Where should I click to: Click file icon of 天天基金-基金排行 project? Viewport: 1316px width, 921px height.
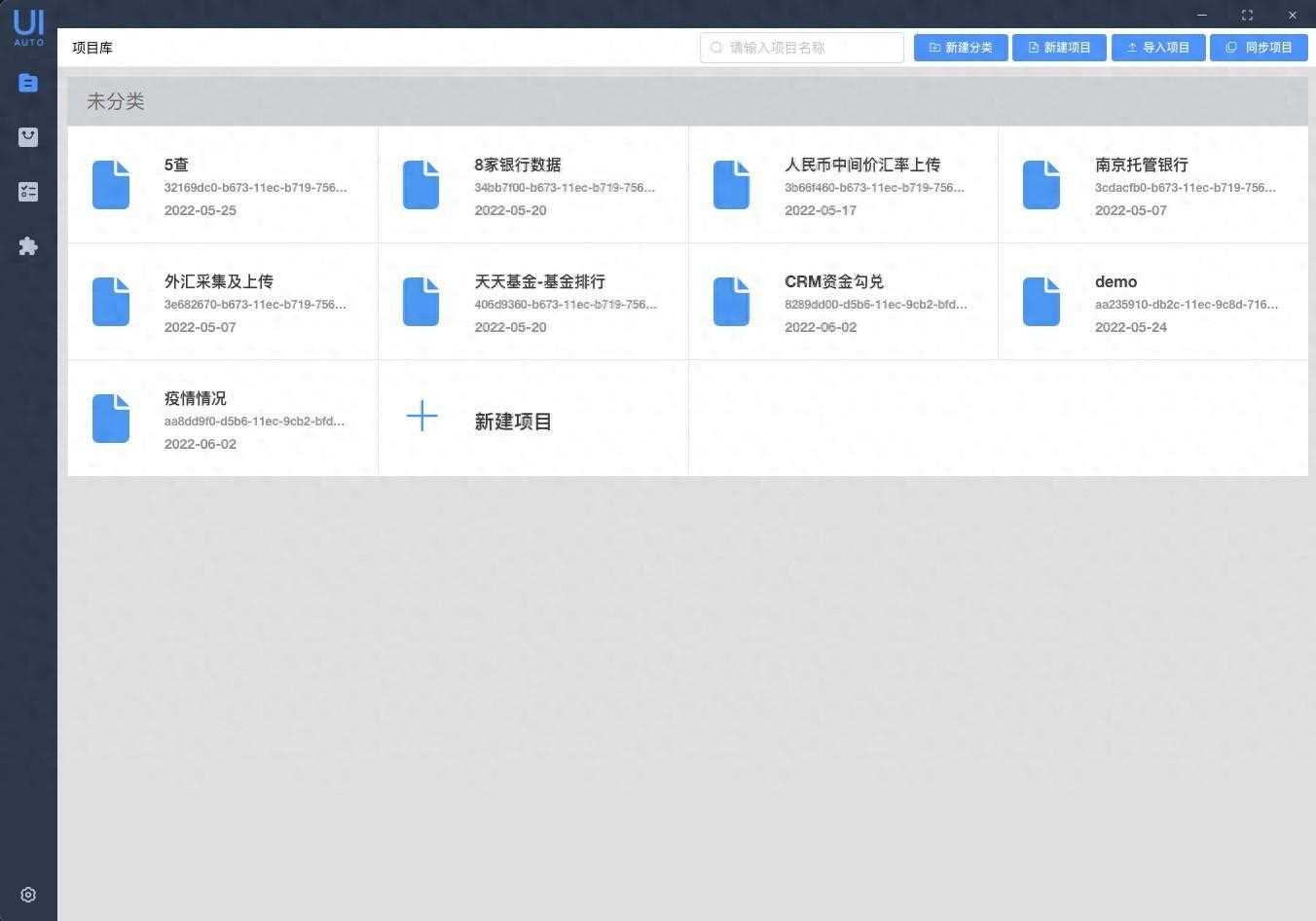click(420, 302)
